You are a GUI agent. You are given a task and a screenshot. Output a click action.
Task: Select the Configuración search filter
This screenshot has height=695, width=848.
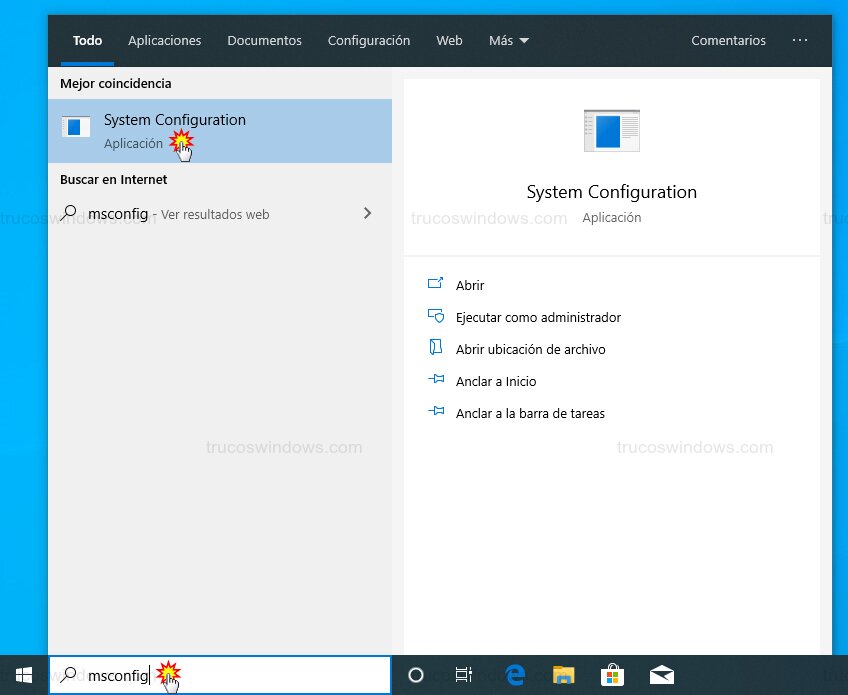[368, 40]
